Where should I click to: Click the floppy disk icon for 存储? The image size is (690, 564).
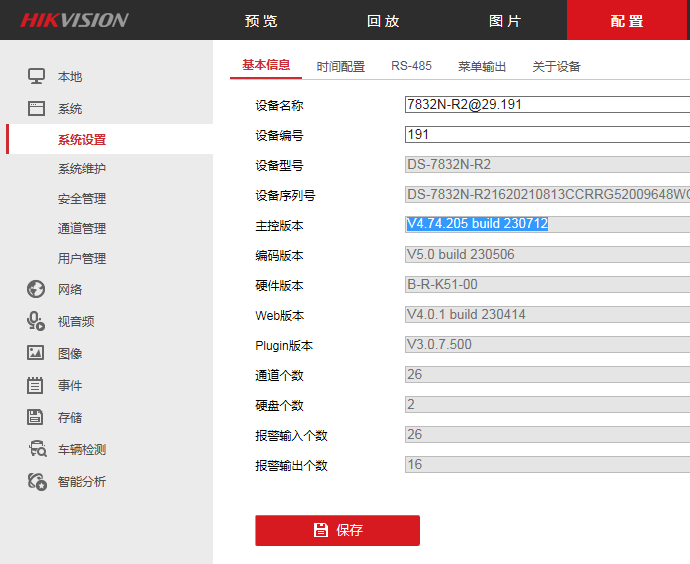(36, 417)
